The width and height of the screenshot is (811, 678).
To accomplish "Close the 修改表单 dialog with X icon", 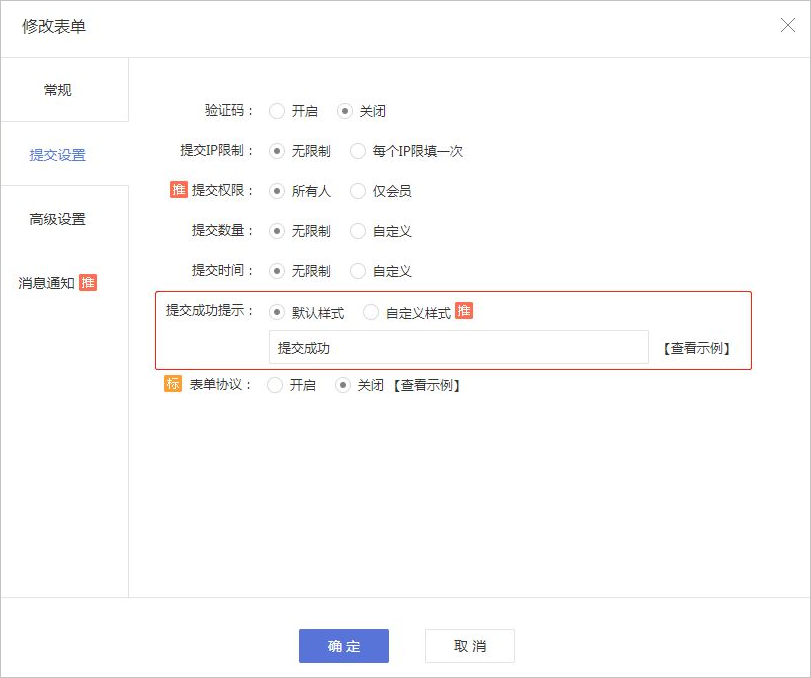I will pyautogui.click(x=788, y=25).
